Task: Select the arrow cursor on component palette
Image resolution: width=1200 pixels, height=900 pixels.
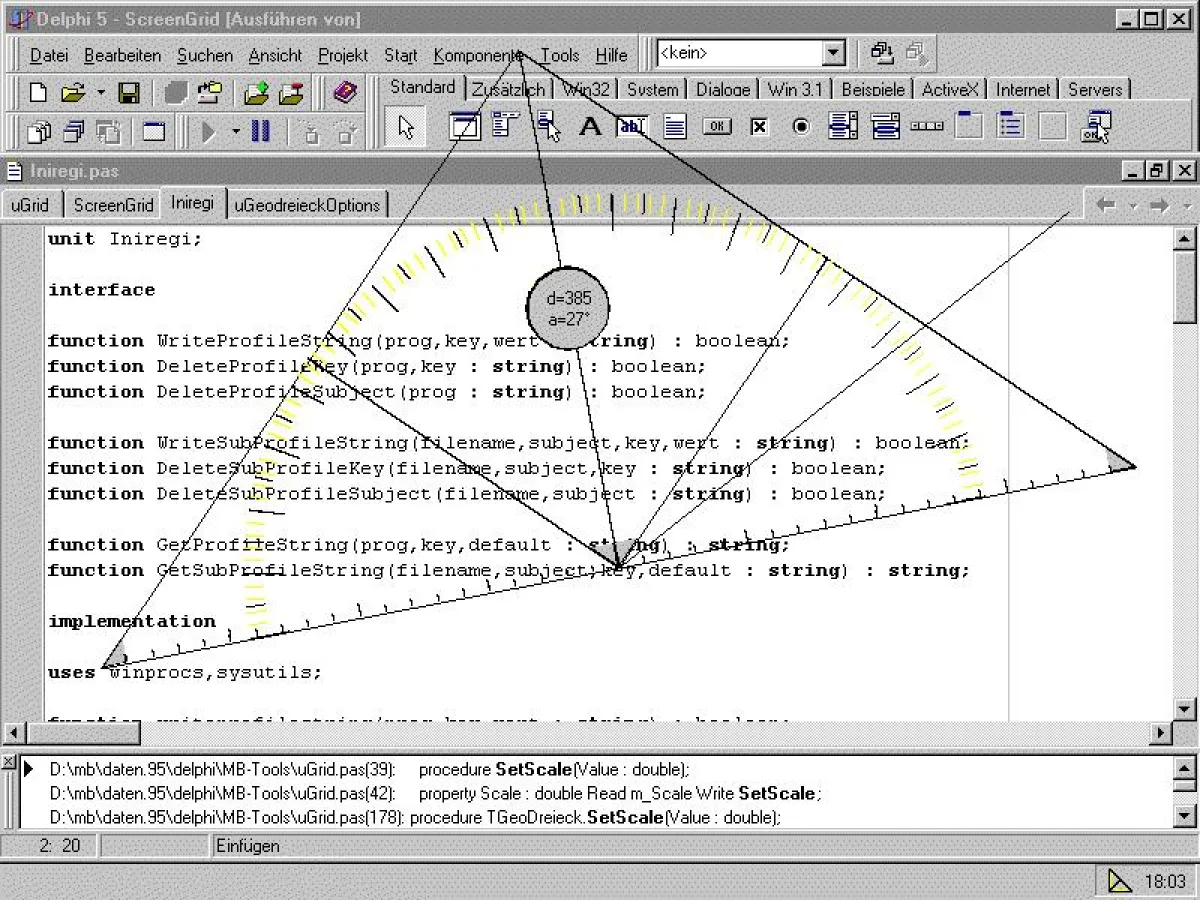Action: pyautogui.click(x=405, y=127)
